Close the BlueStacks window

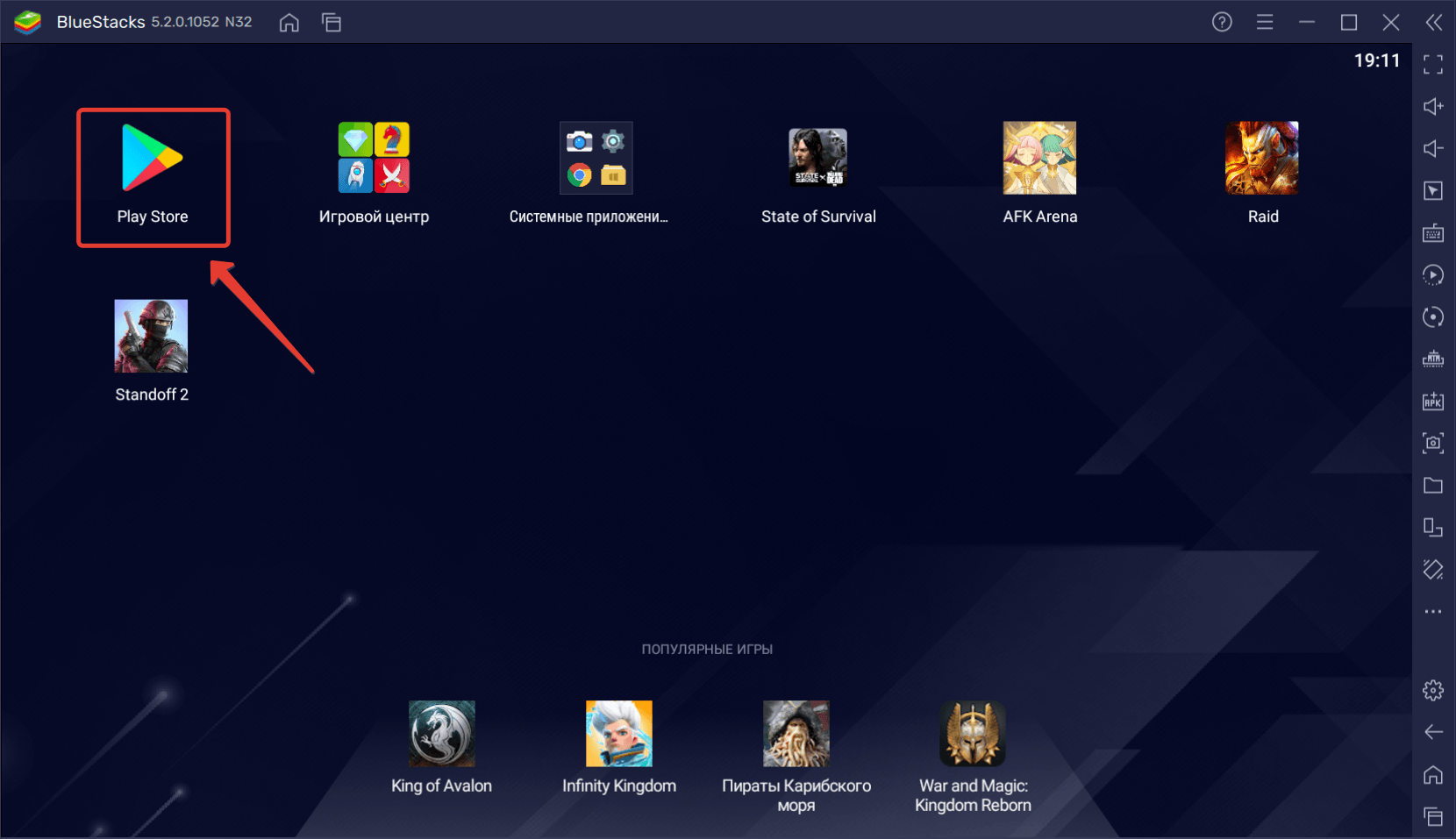1391,22
